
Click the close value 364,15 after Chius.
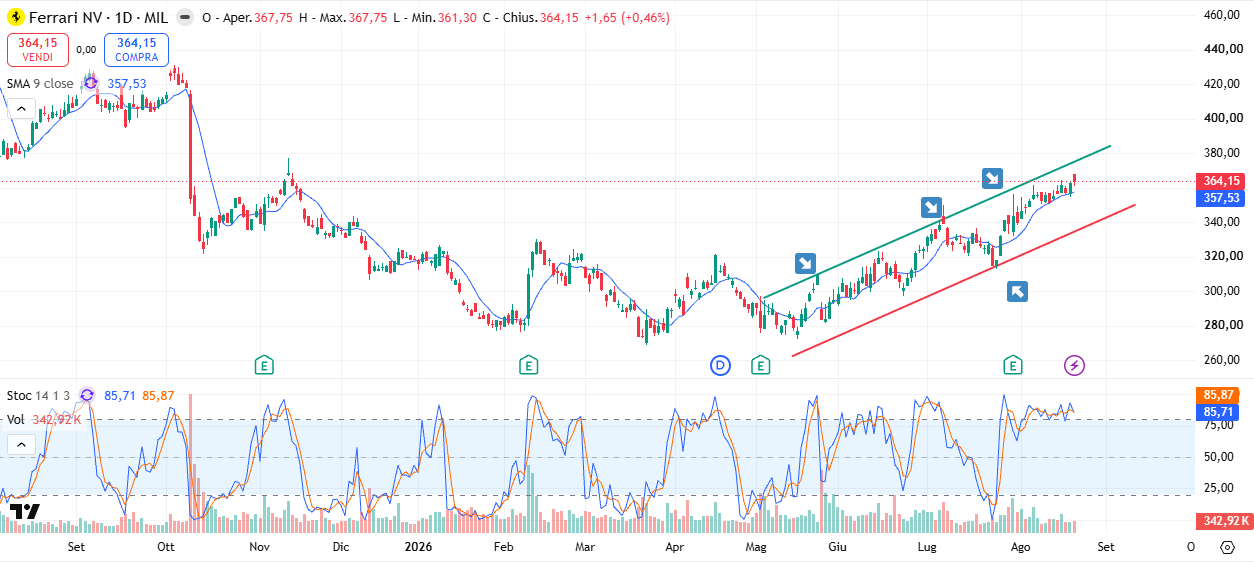click(559, 18)
